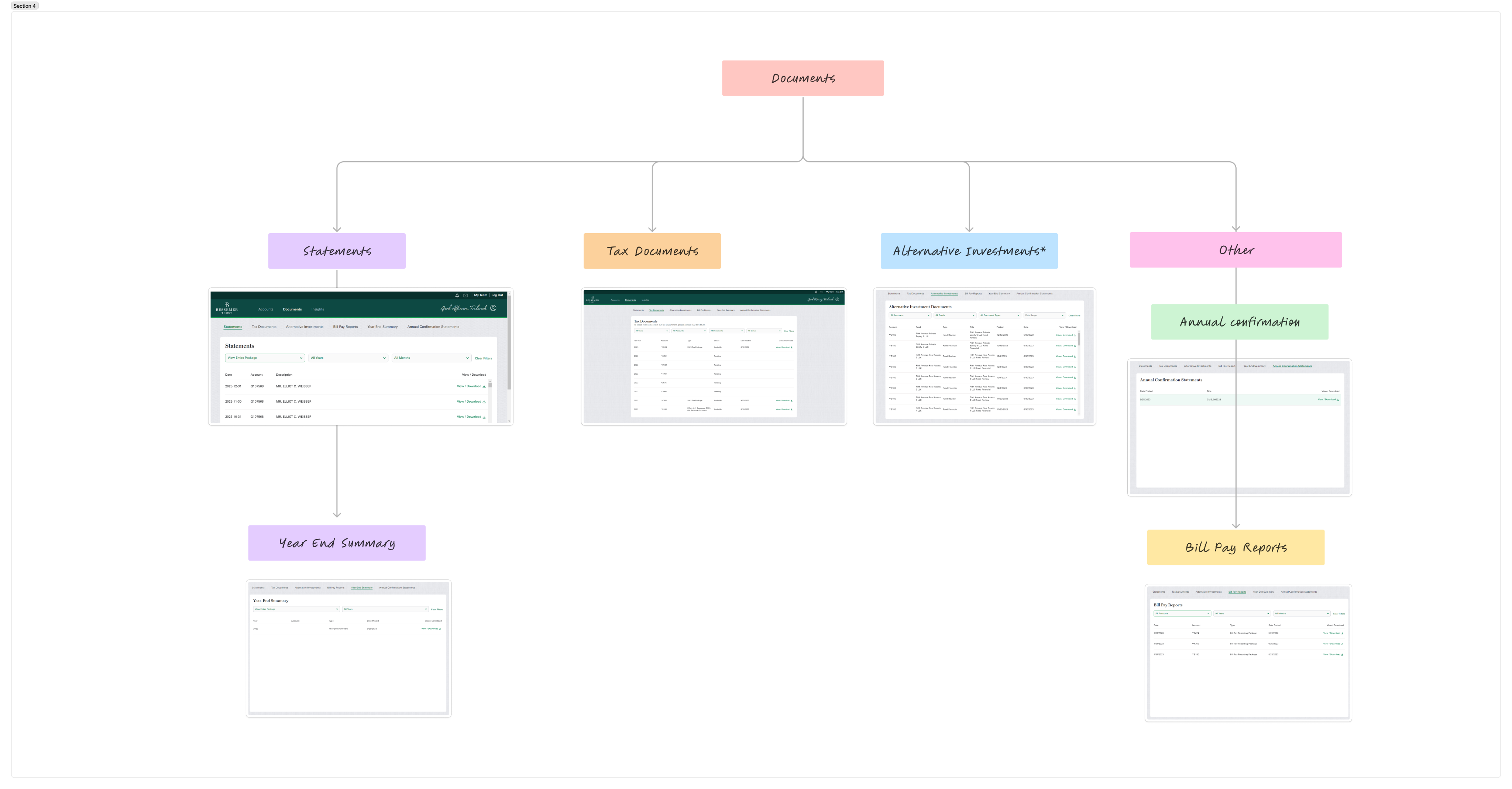The width and height of the screenshot is (1512, 789).
Task: Click the mail envelope icon in Statements mockup
Action: 465,295
